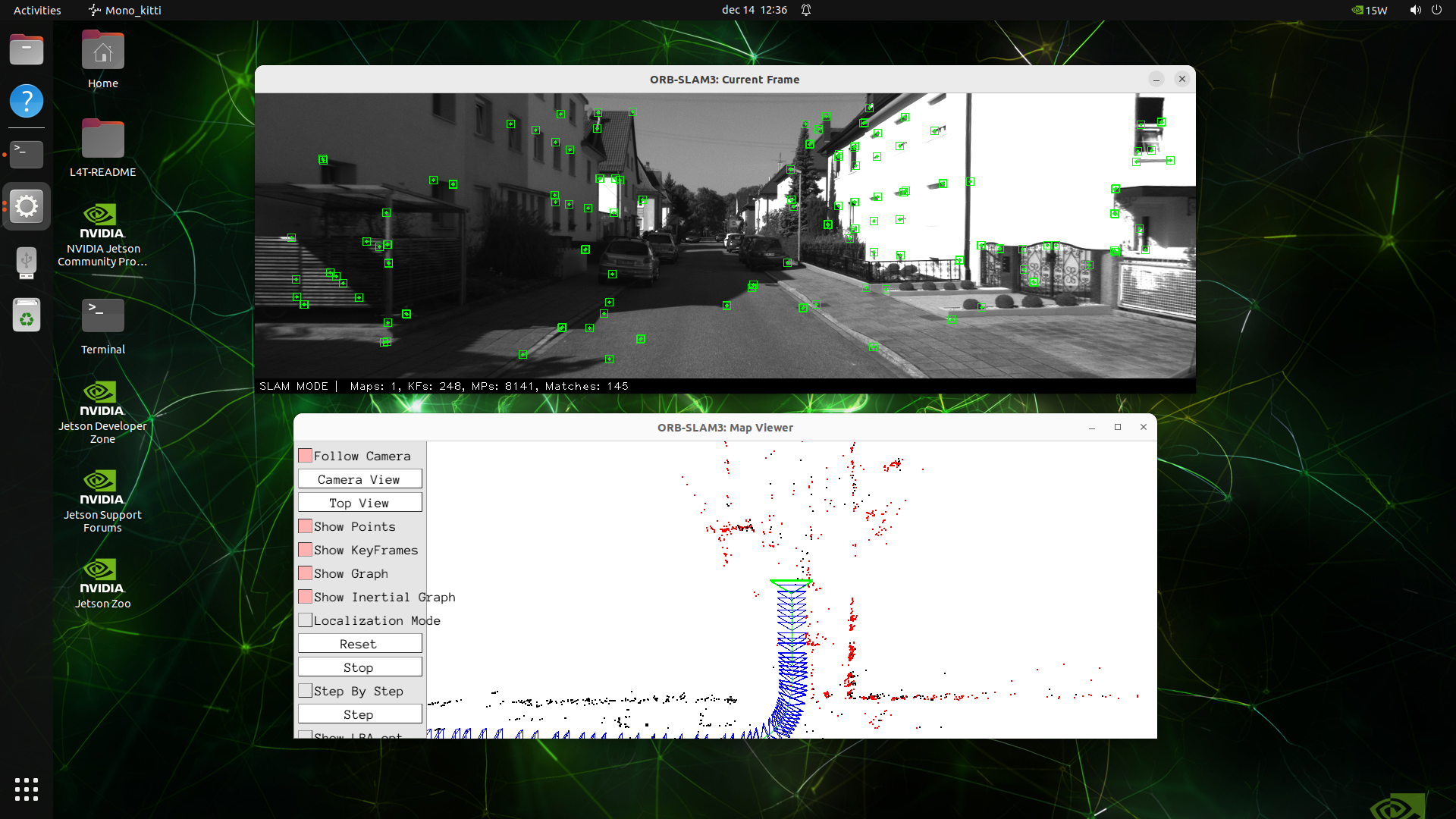Image resolution: width=1456 pixels, height=819 pixels.
Task: Open the Jetson Zoo desktop shortcut
Action: 102,582
